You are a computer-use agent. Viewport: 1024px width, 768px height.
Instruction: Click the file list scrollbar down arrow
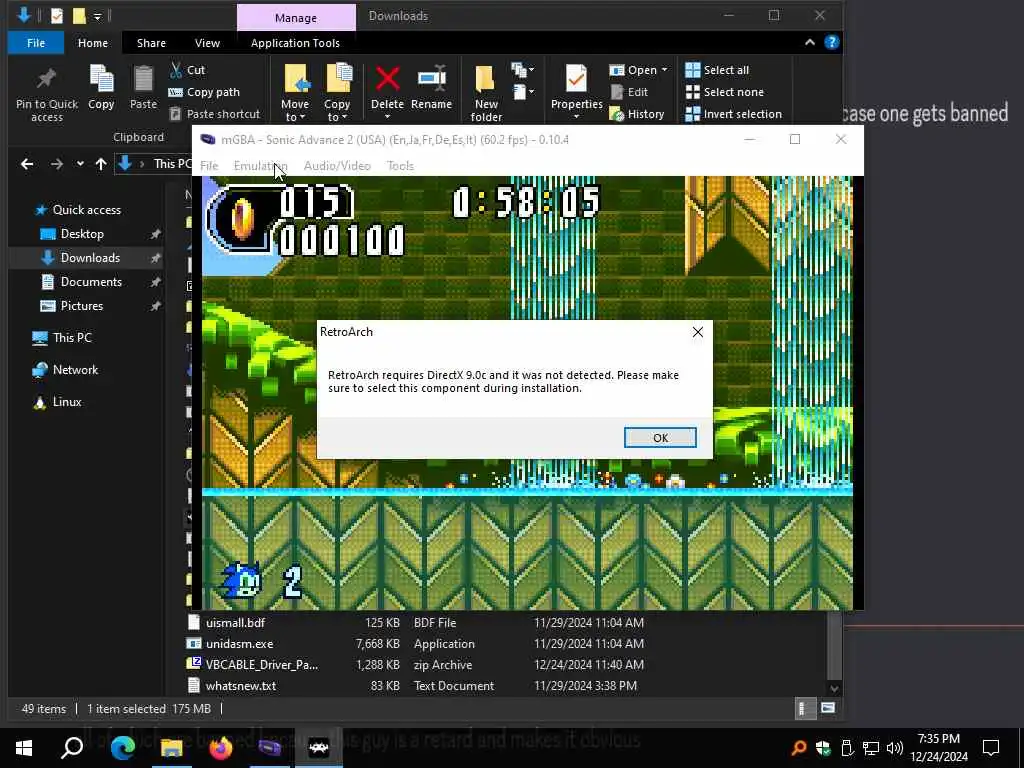click(834, 688)
